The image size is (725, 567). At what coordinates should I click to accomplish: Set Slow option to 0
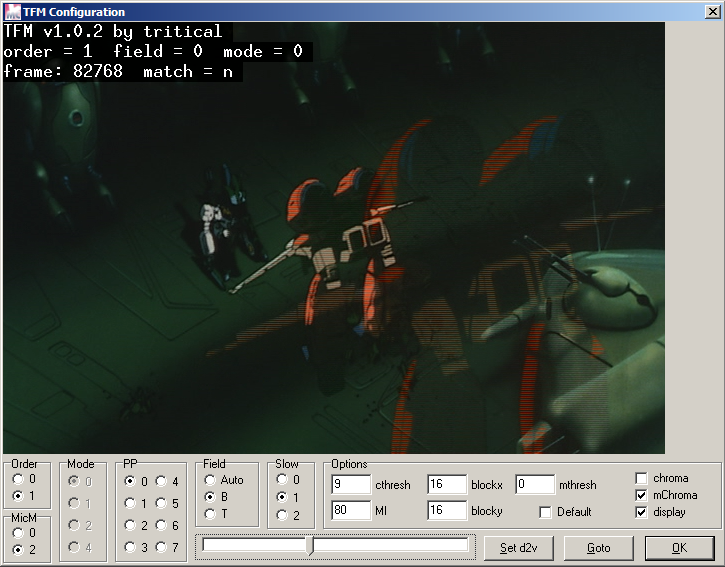282,479
